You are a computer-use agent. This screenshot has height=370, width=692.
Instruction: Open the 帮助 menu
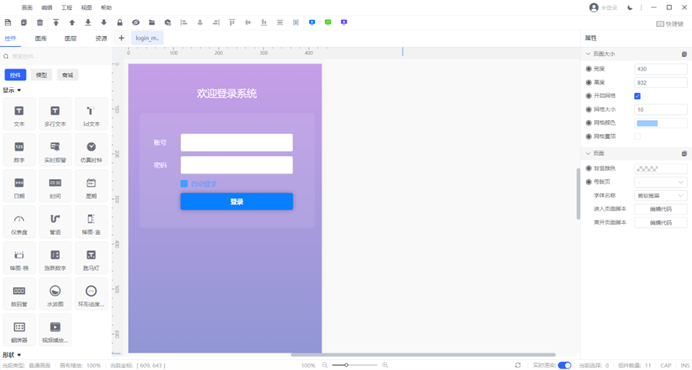(x=106, y=8)
